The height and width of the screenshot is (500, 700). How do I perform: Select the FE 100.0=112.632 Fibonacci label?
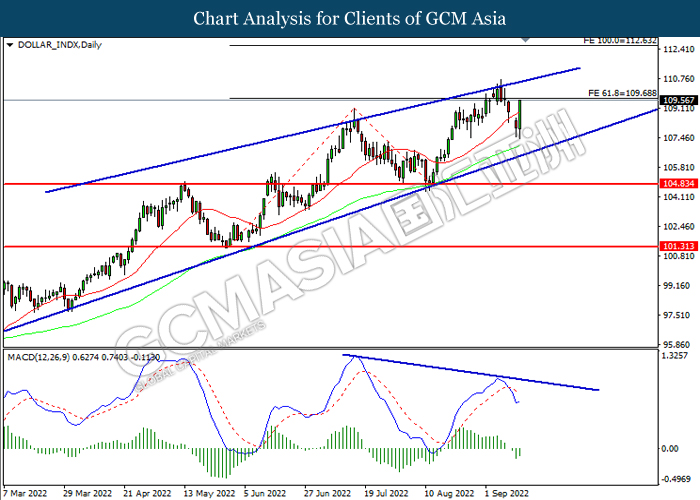[x=620, y=41]
